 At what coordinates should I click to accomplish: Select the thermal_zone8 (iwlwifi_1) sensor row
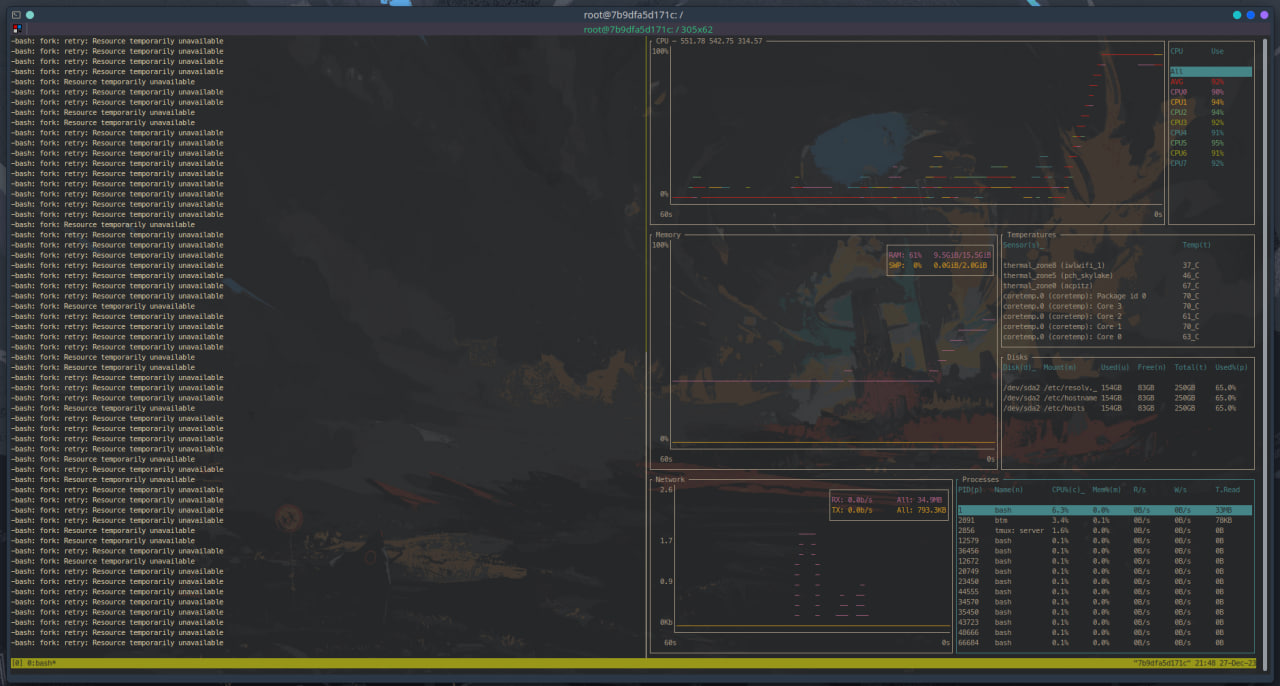tap(1127, 265)
